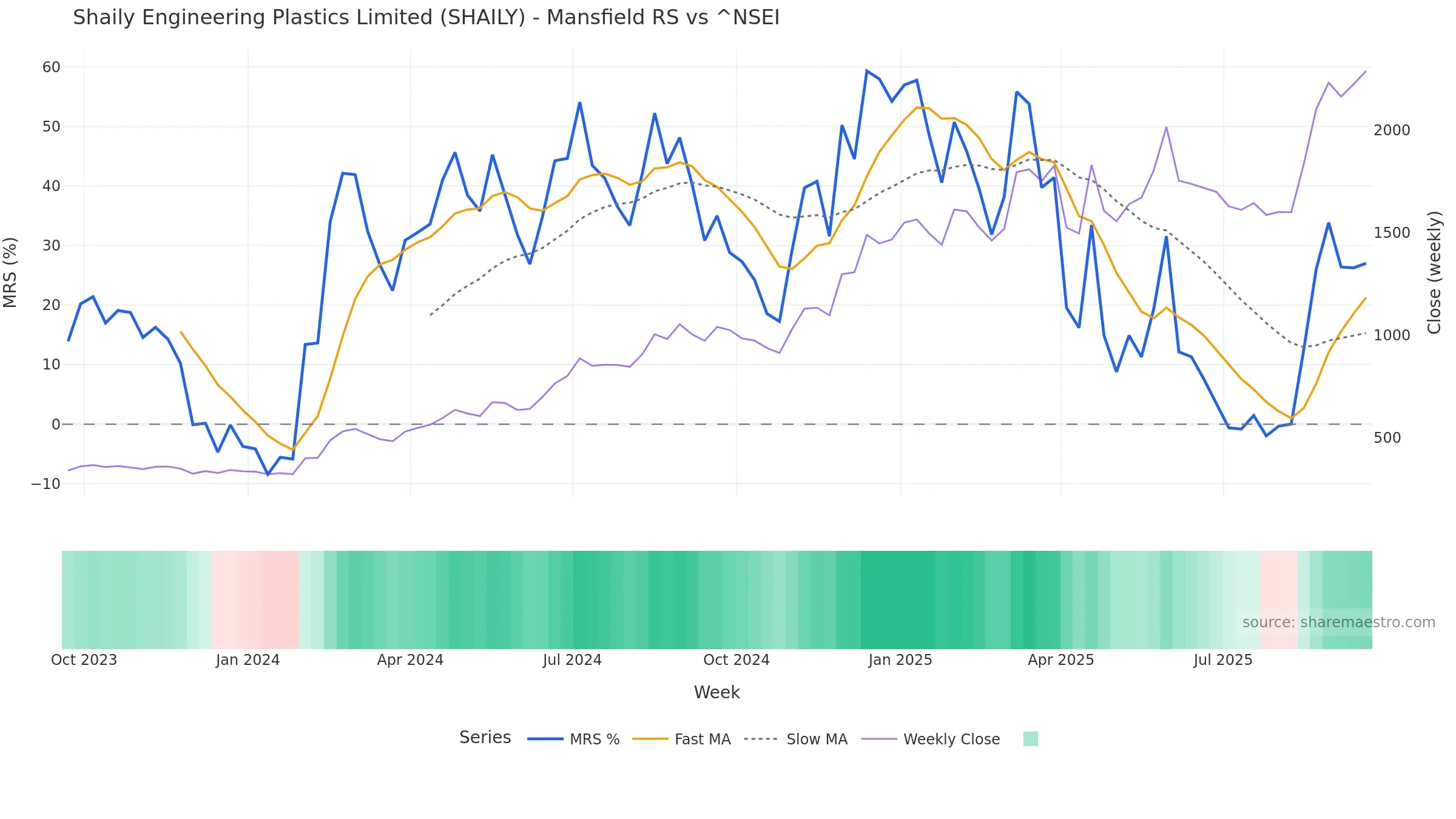Toggle the Weekly Close legend entry
This screenshot has height=819, width=1456.
coord(931,739)
